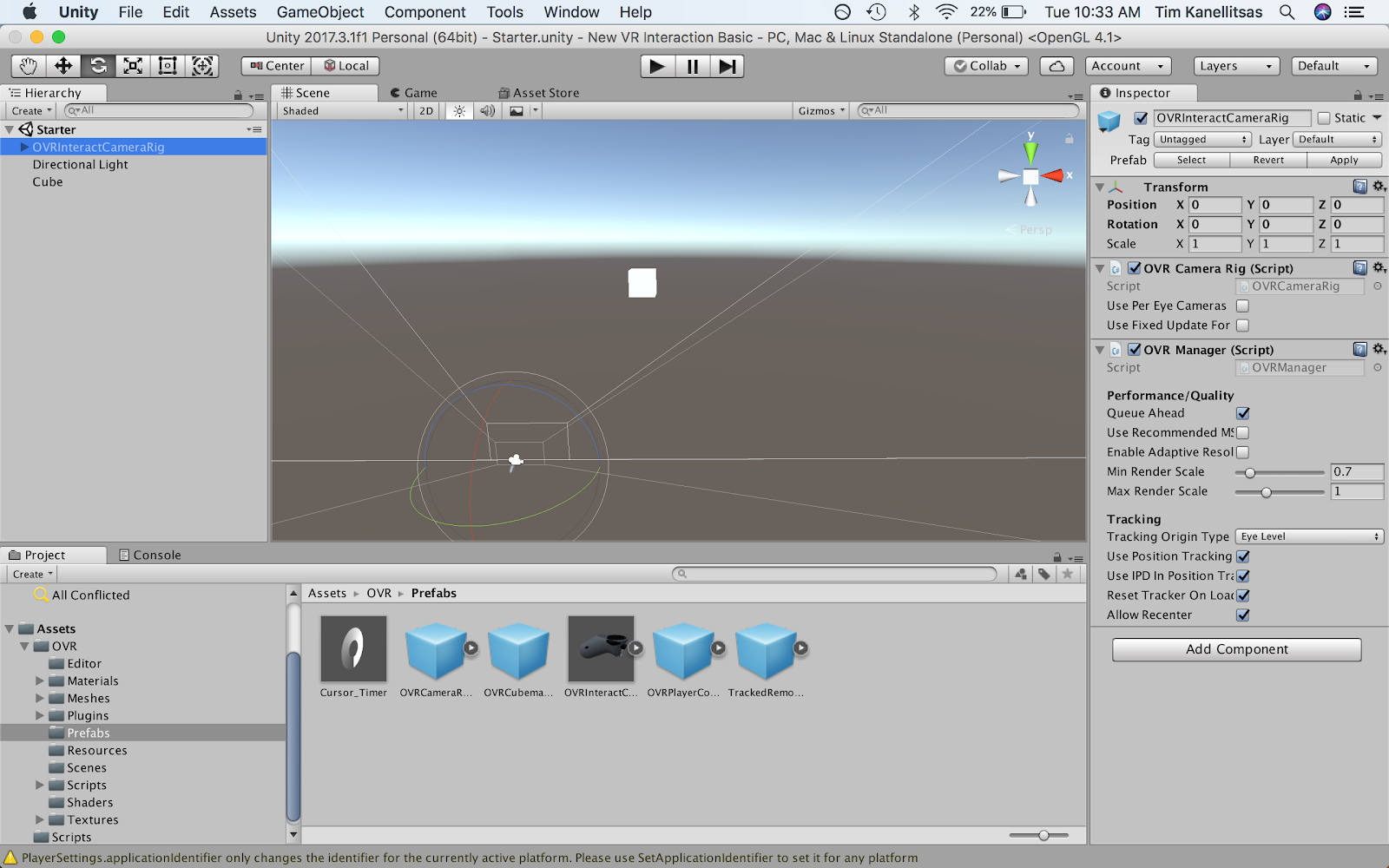Click the prefab Apply button
This screenshot has width=1389, height=868.
(1343, 160)
